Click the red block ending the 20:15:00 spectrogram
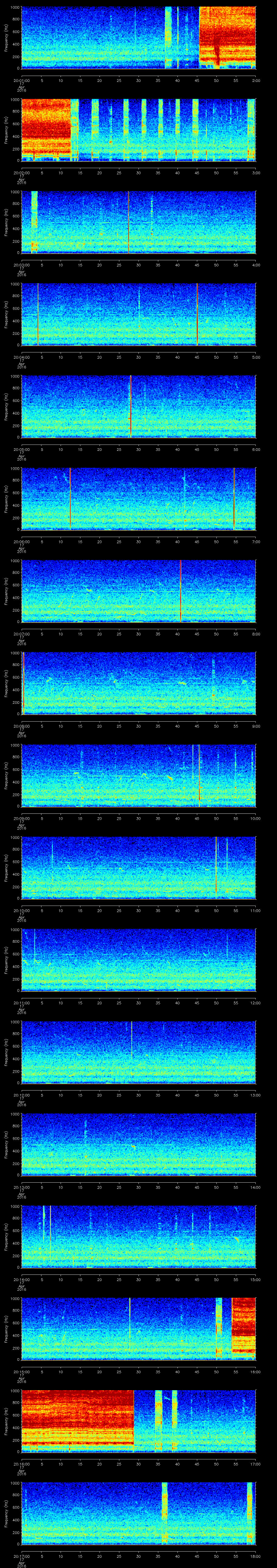This screenshot has height=1568, width=277. coord(243,1328)
